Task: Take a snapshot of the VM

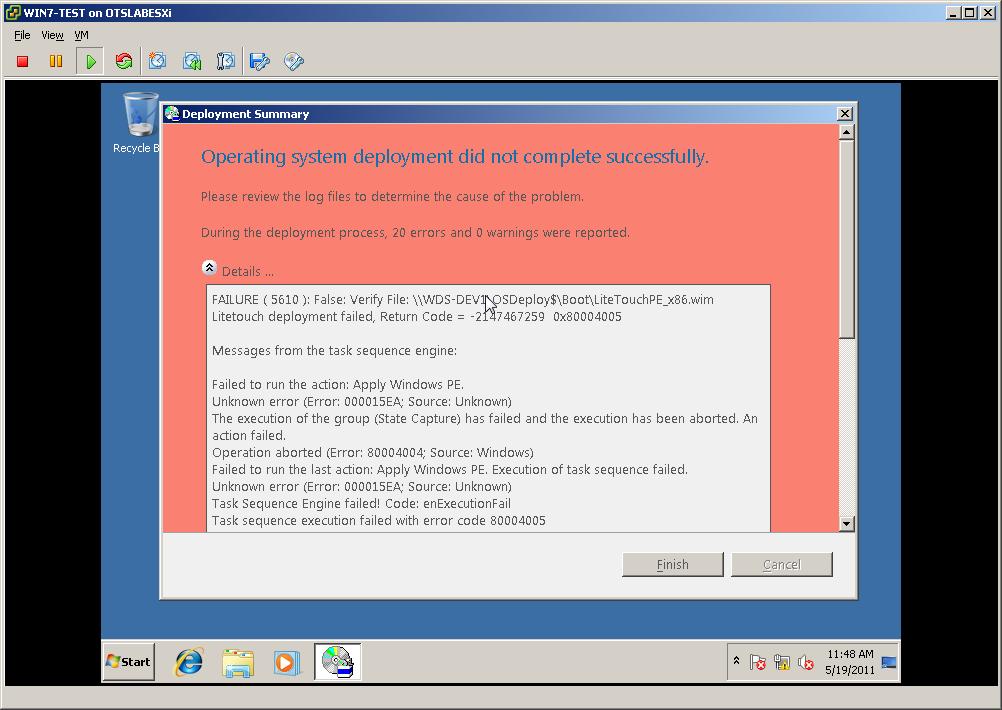Action: (x=158, y=62)
